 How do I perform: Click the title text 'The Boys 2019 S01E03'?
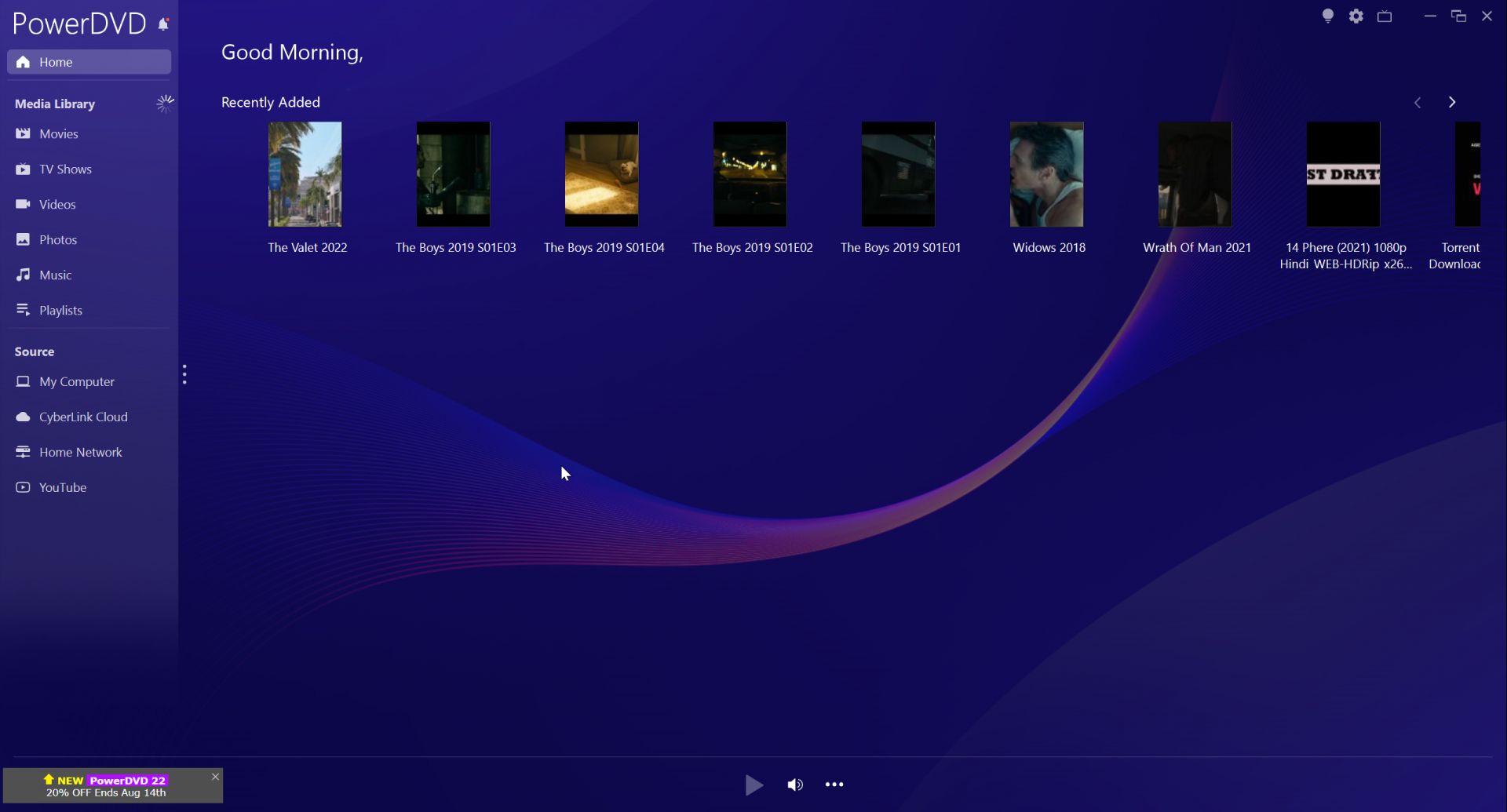pyautogui.click(x=456, y=248)
